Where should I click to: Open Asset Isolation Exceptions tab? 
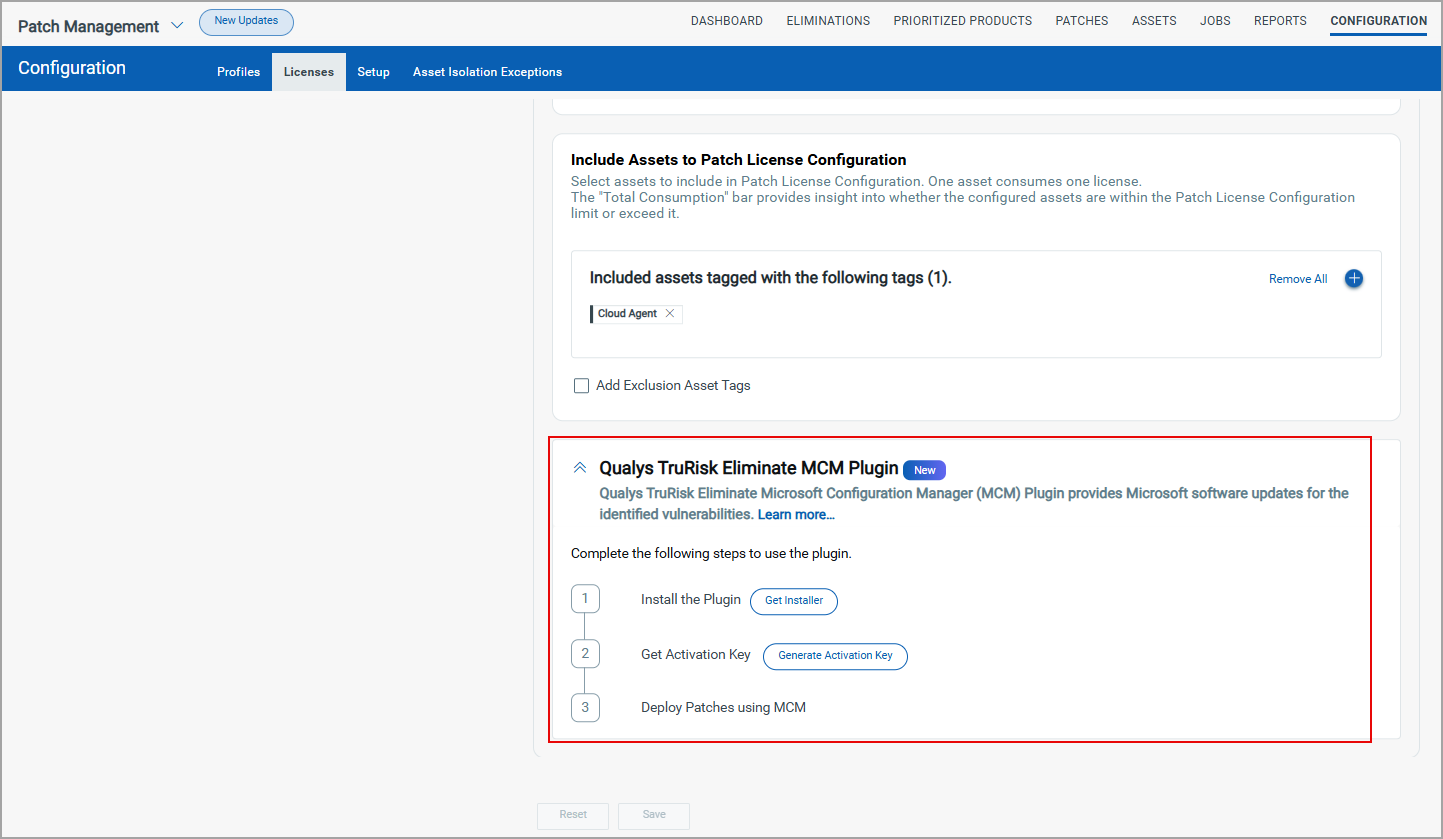(x=487, y=72)
